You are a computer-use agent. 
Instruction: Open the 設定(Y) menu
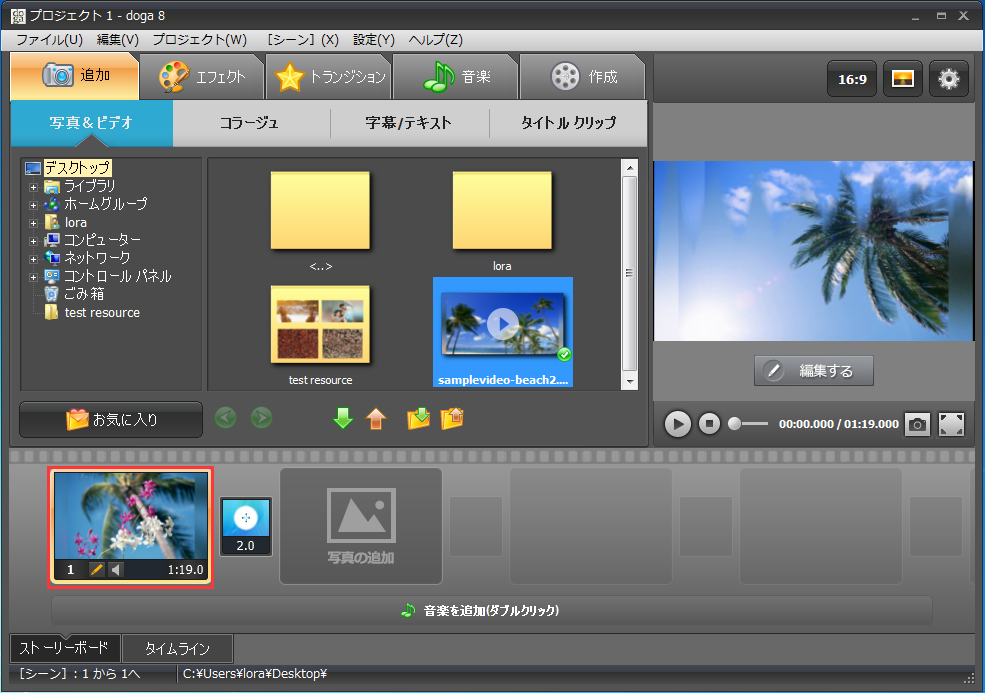coord(374,40)
